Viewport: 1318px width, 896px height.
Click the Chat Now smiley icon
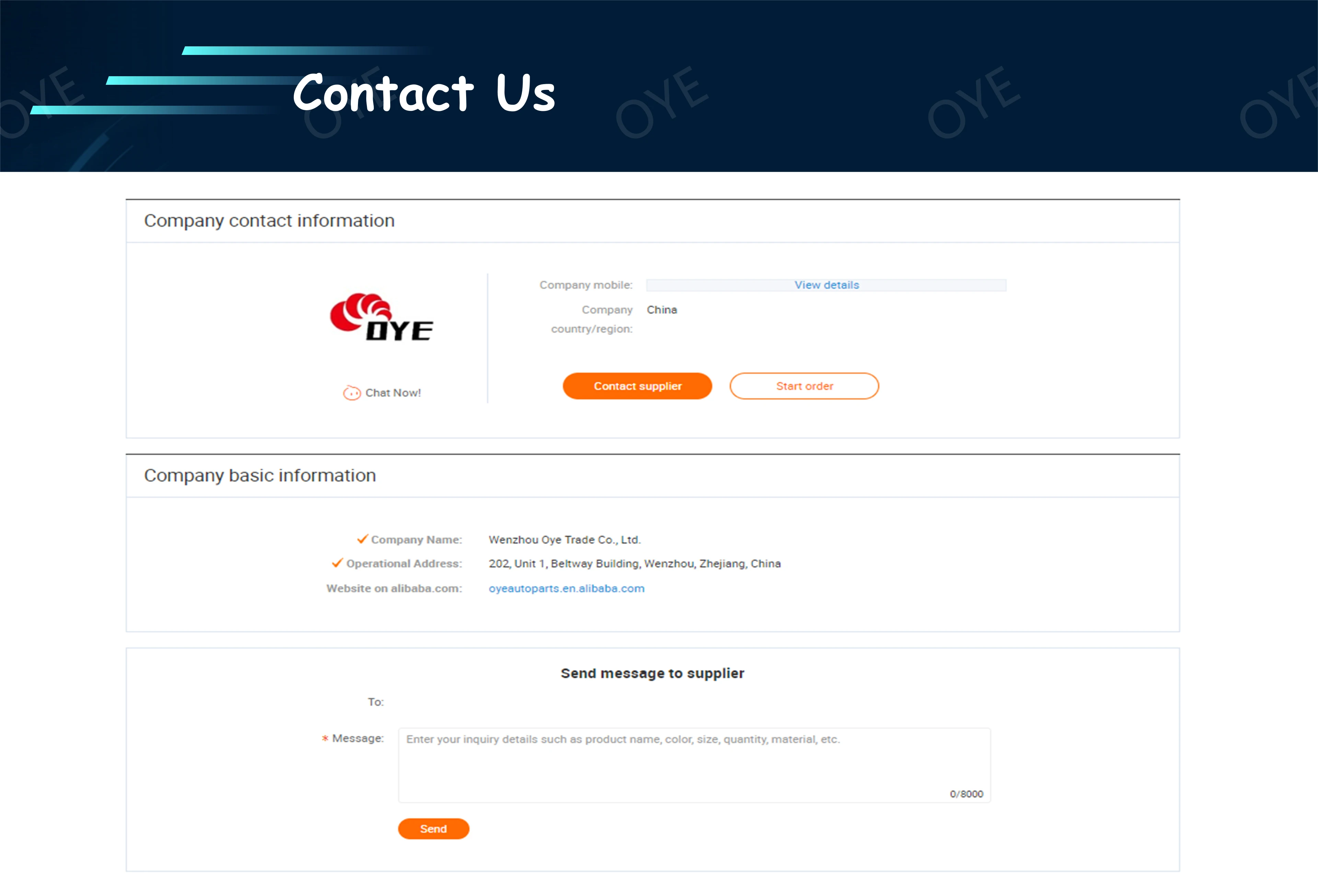click(351, 392)
